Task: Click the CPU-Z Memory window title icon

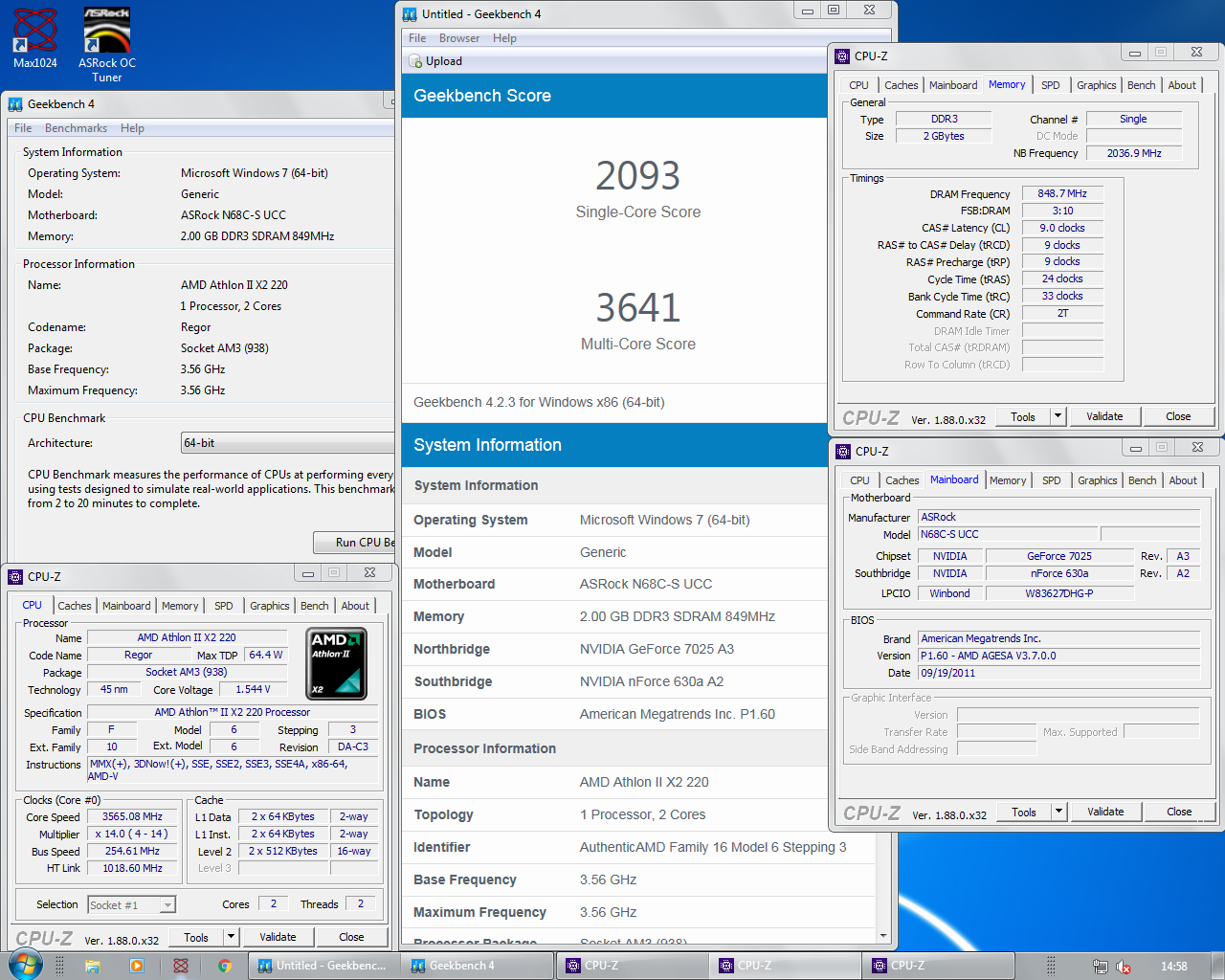Action: click(x=842, y=56)
